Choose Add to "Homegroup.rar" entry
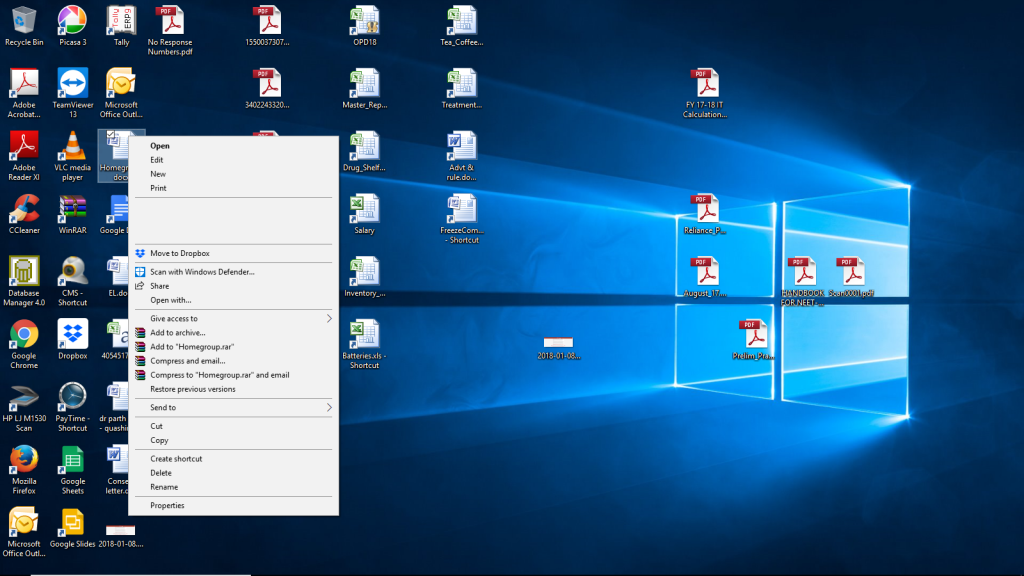This screenshot has height=576, width=1024. [x=234, y=347]
